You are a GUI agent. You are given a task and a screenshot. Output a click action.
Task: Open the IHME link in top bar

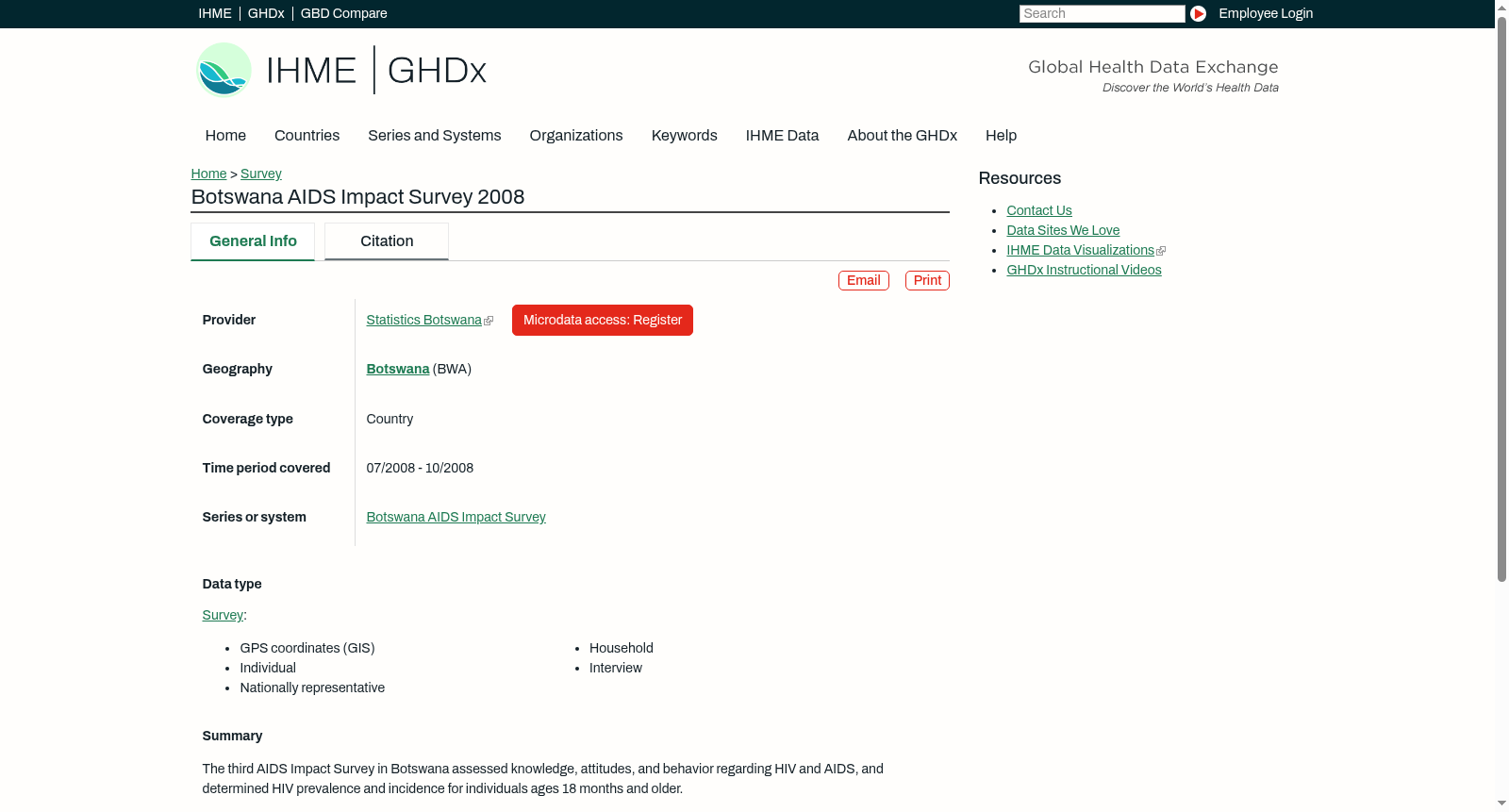pyautogui.click(x=215, y=13)
